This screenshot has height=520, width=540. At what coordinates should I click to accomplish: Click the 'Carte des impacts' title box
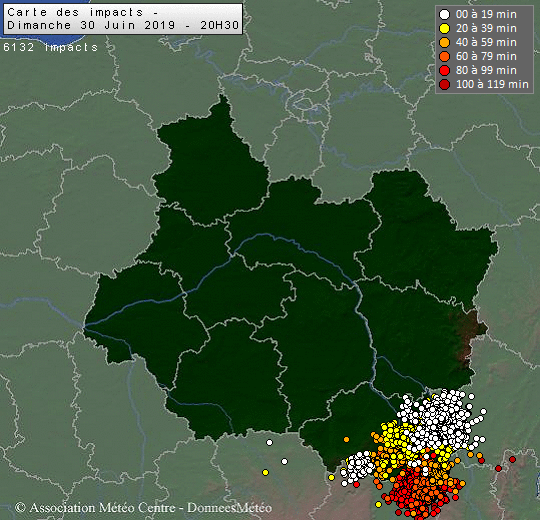[123, 19]
